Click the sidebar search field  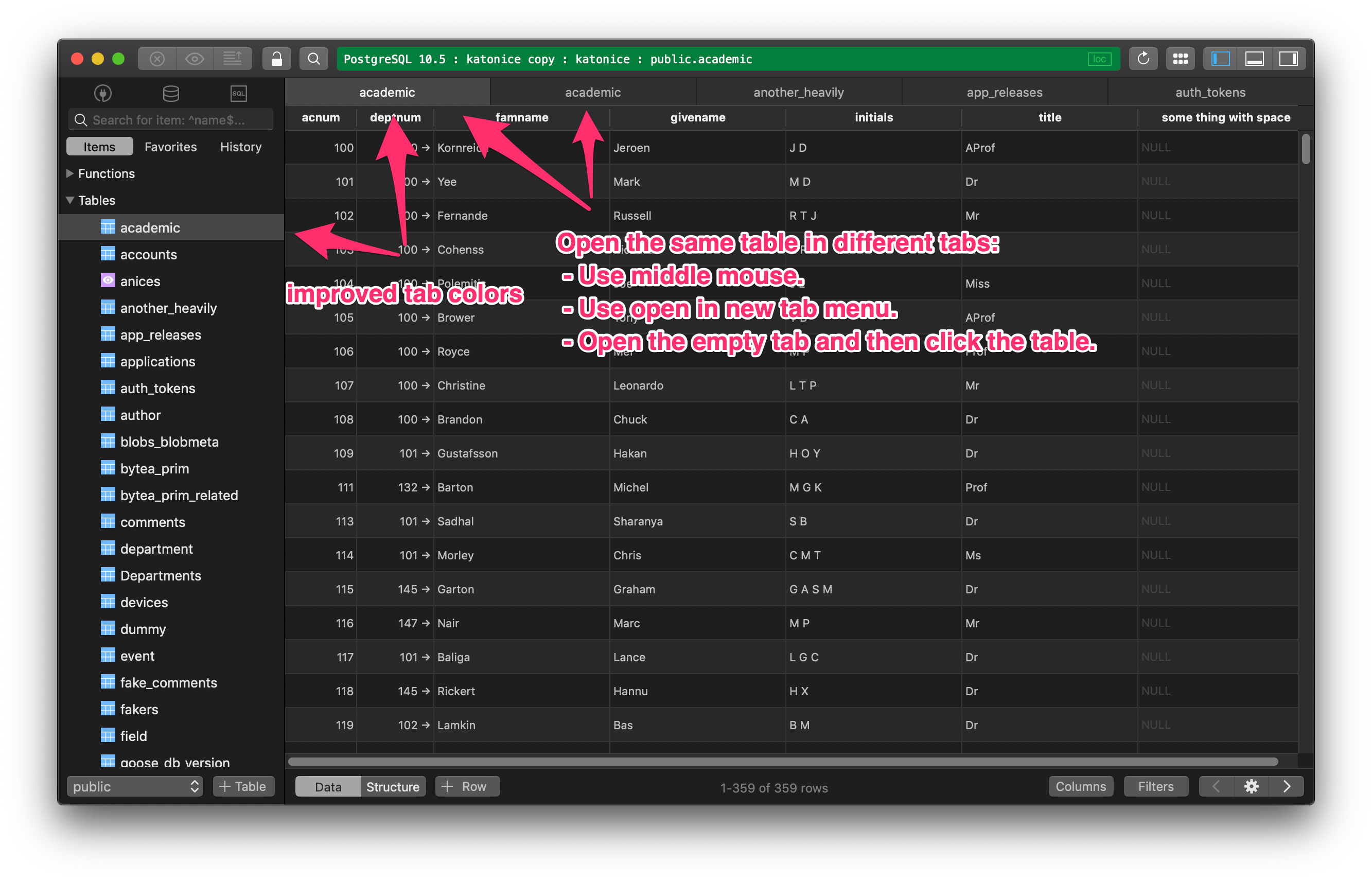[170, 119]
